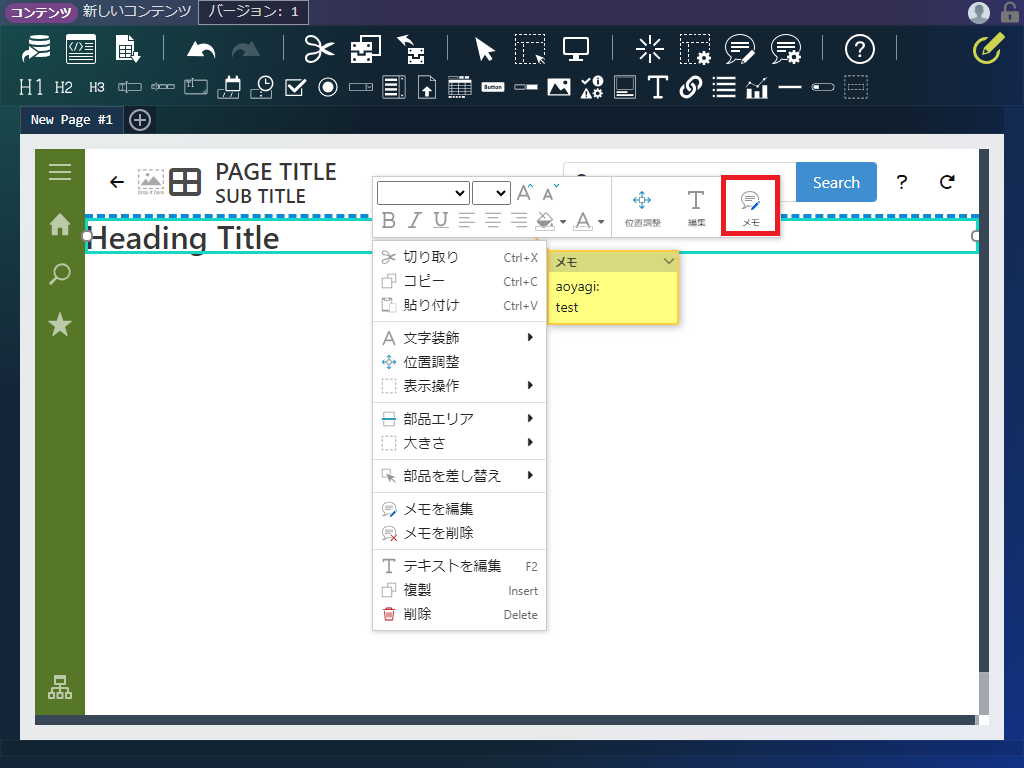The width and height of the screenshot is (1024, 768).
Task: Insert an H3 heading component
Action: [x=97, y=87]
